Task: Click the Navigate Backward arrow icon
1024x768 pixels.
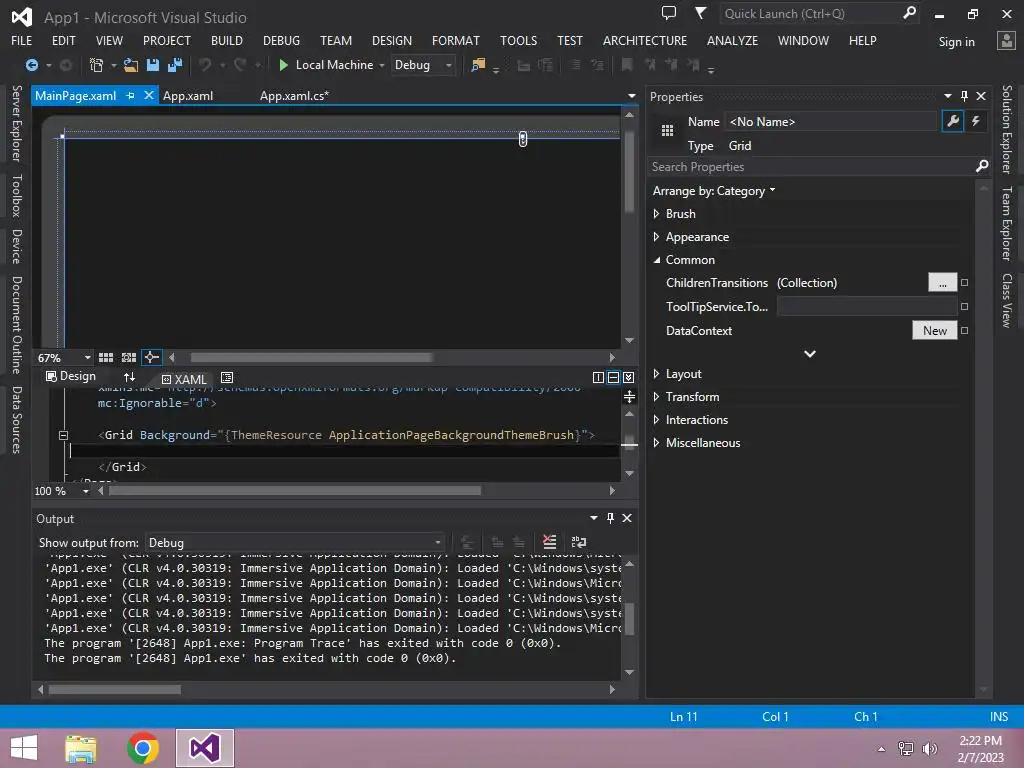Action: [x=31, y=65]
